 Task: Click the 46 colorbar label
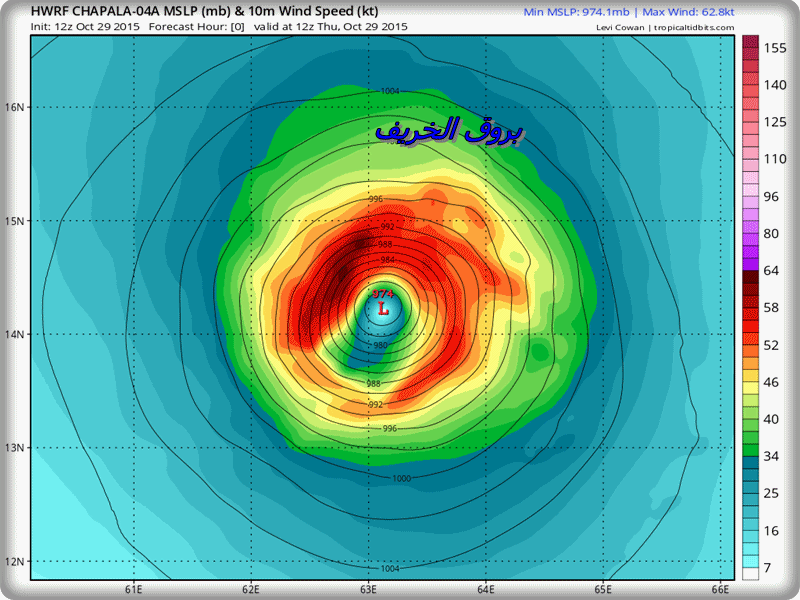(771, 382)
